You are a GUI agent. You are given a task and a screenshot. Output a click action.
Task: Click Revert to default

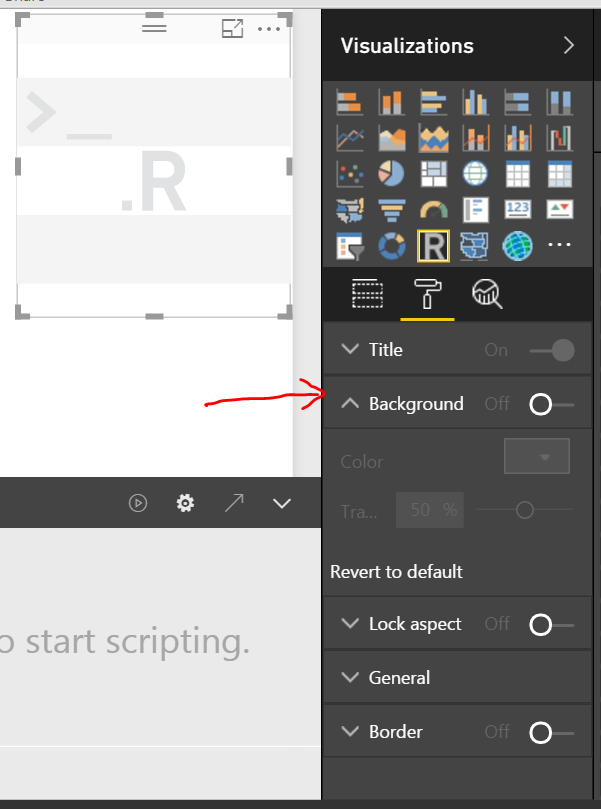pos(396,572)
